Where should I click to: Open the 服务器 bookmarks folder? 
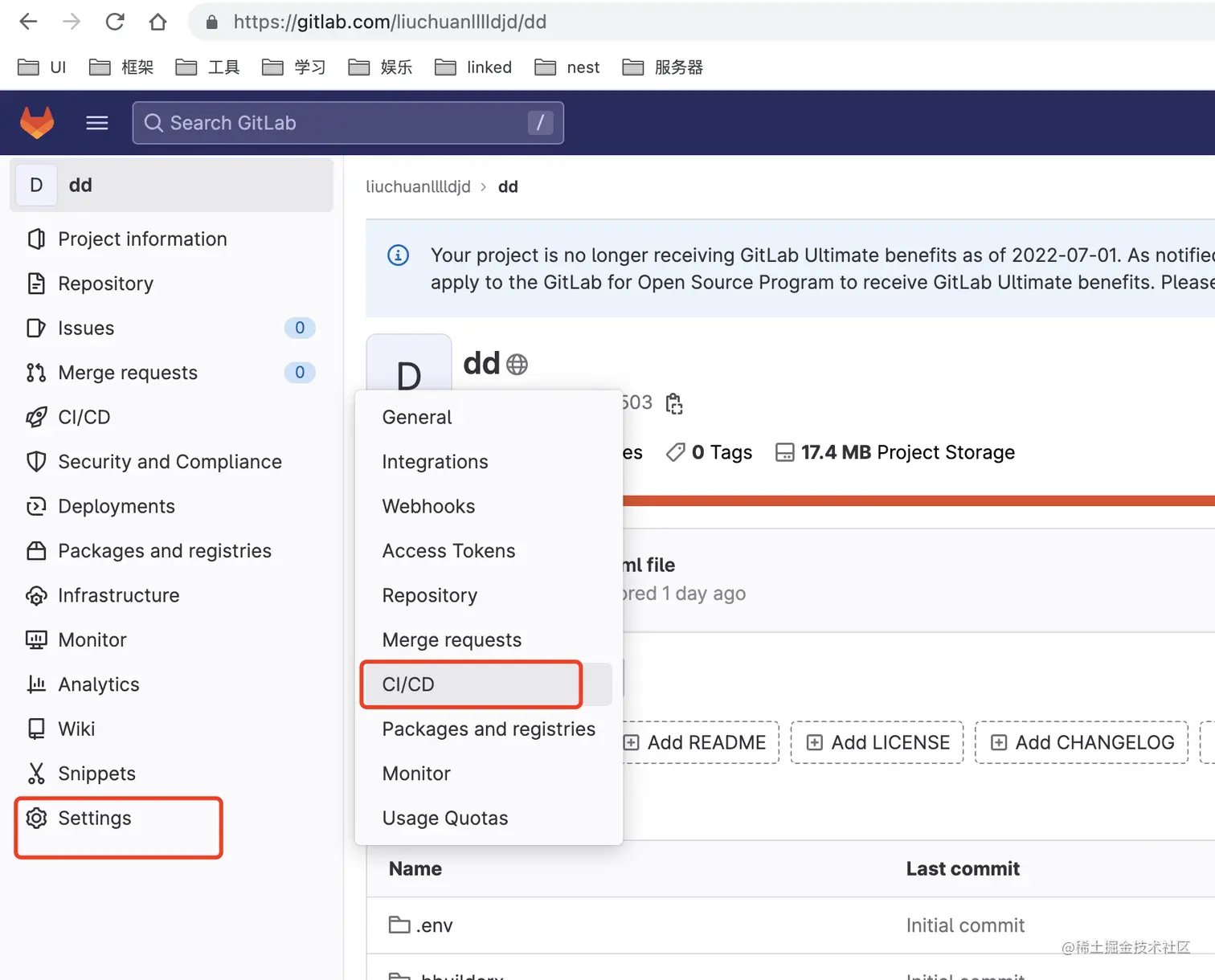tap(663, 67)
